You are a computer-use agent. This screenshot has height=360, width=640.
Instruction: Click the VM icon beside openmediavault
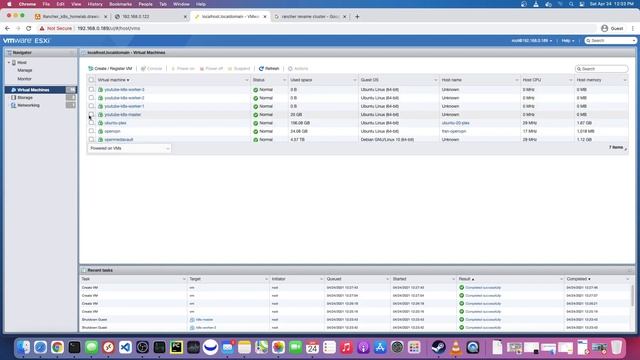[x=100, y=140]
